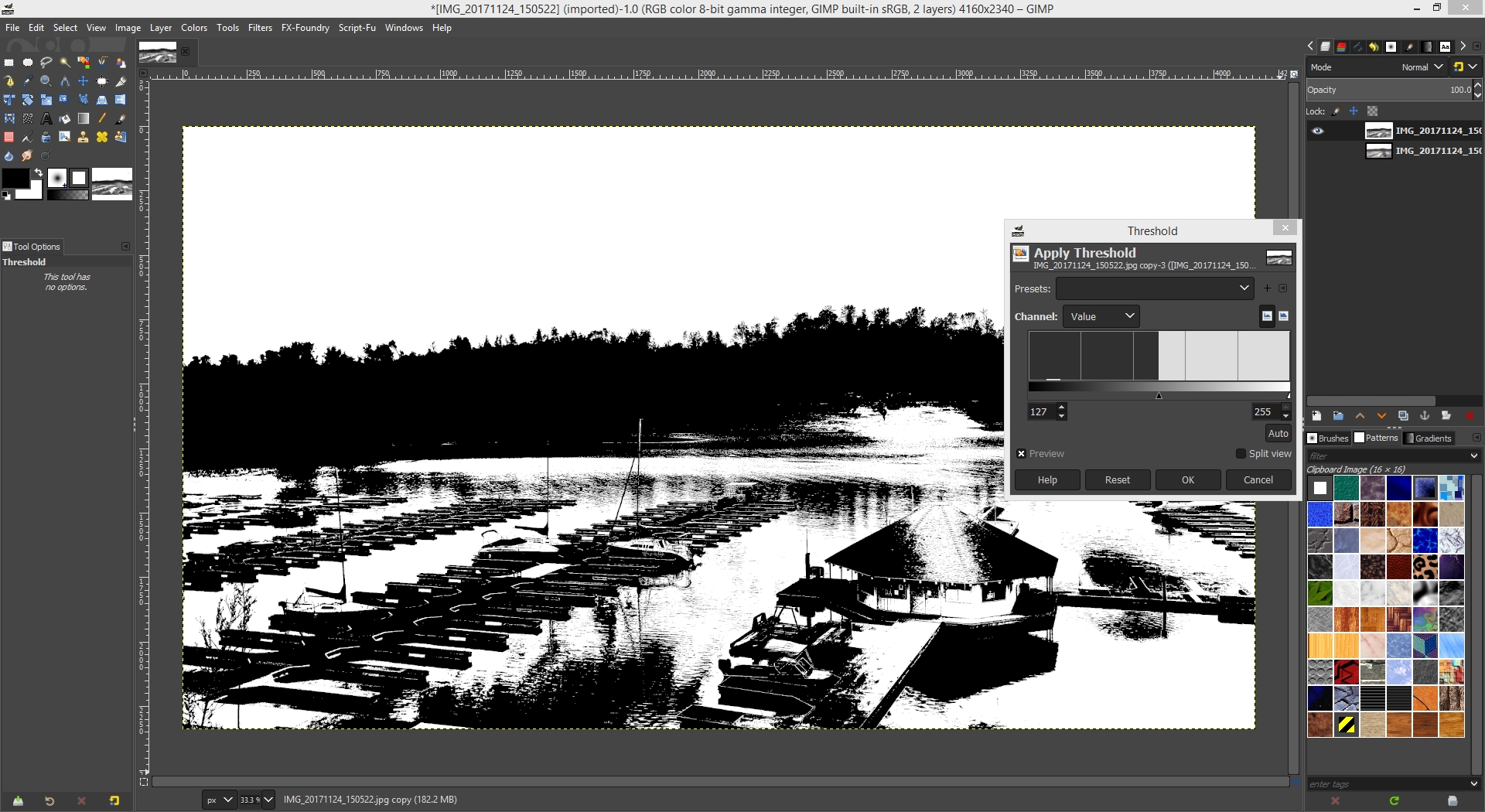The image size is (1485, 812).
Task: Click the anchor floating layer icon
Action: pos(1425,416)
